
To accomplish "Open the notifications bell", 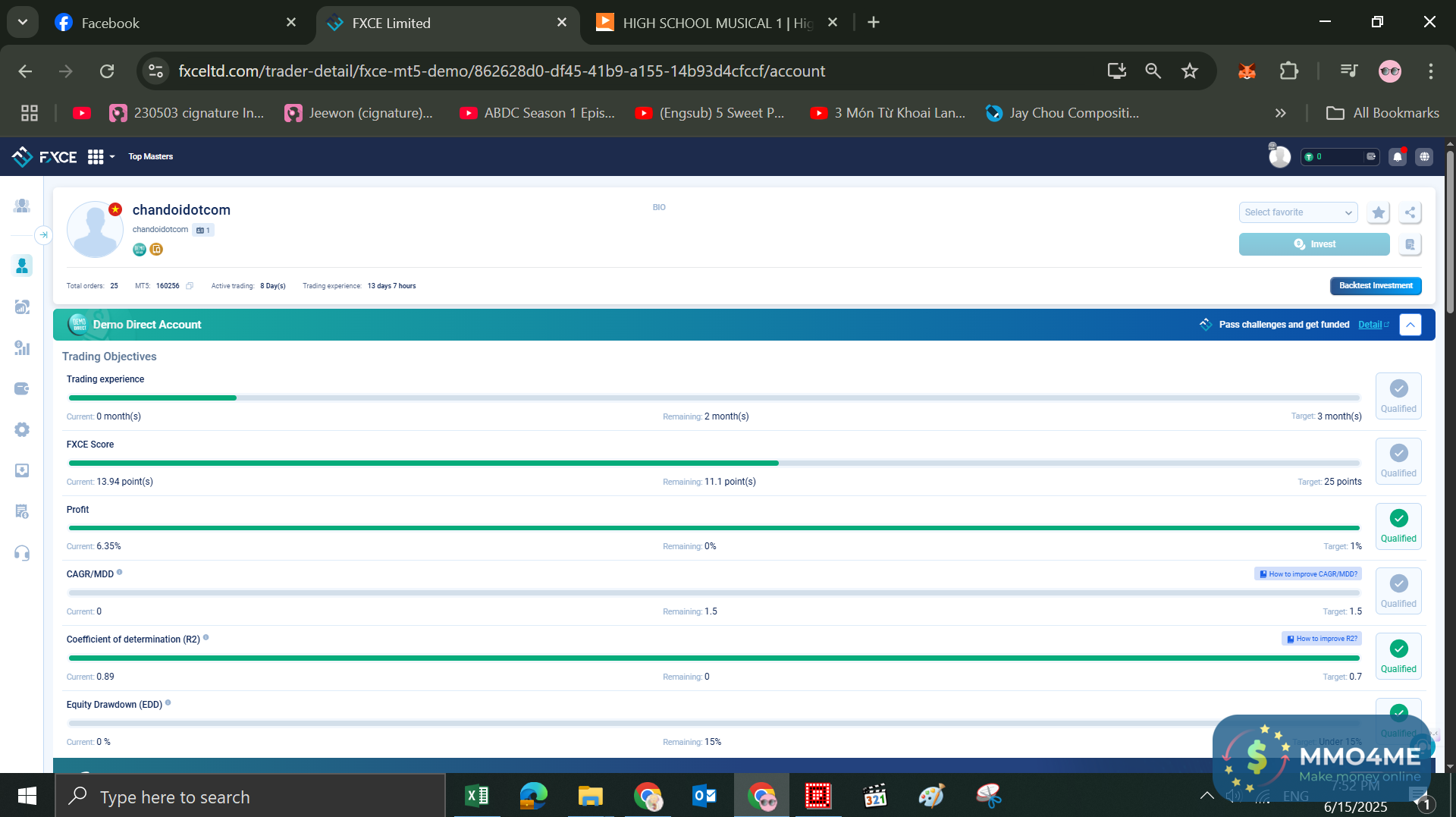I will coord(1398,156).
